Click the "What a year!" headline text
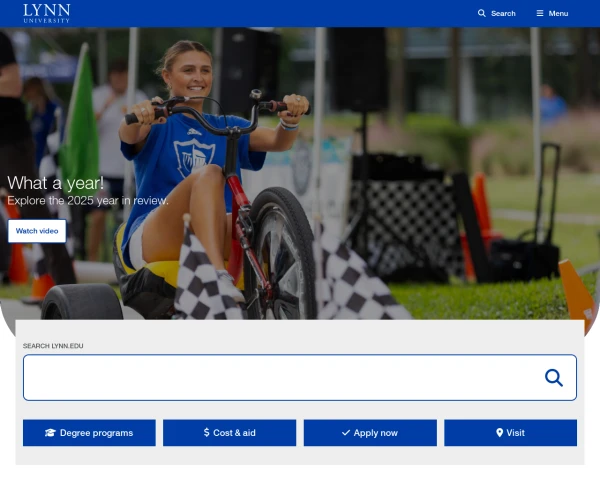 tap(55, 183)
